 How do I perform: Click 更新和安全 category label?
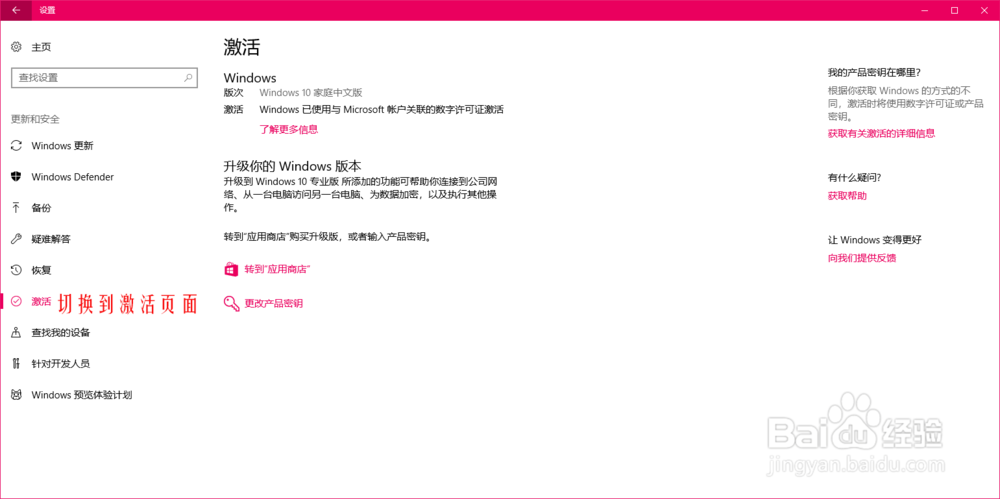[35, 119]
